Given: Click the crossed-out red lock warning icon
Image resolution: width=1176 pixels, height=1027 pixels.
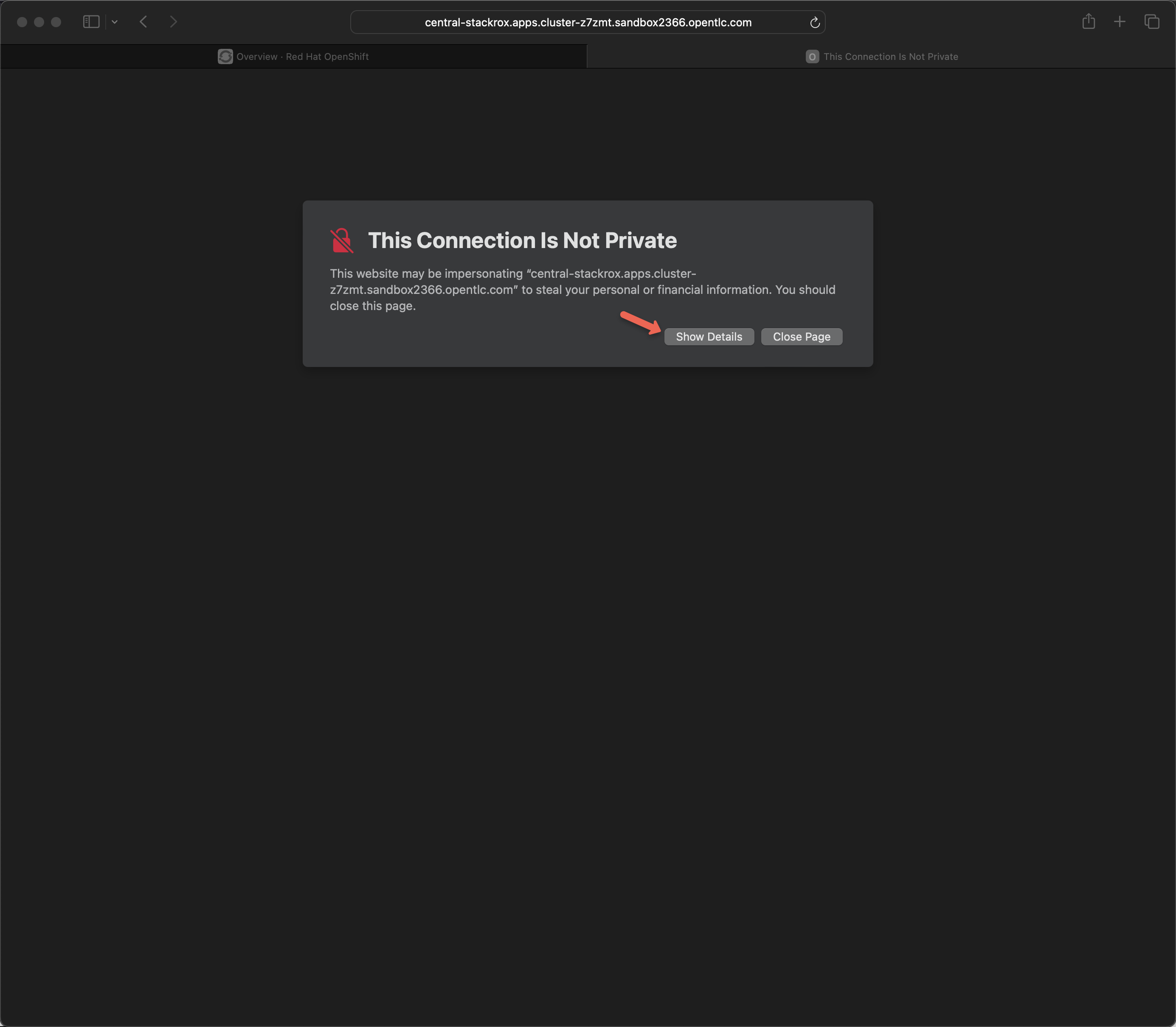Looking at the screenshot, I should coord(342,241).
